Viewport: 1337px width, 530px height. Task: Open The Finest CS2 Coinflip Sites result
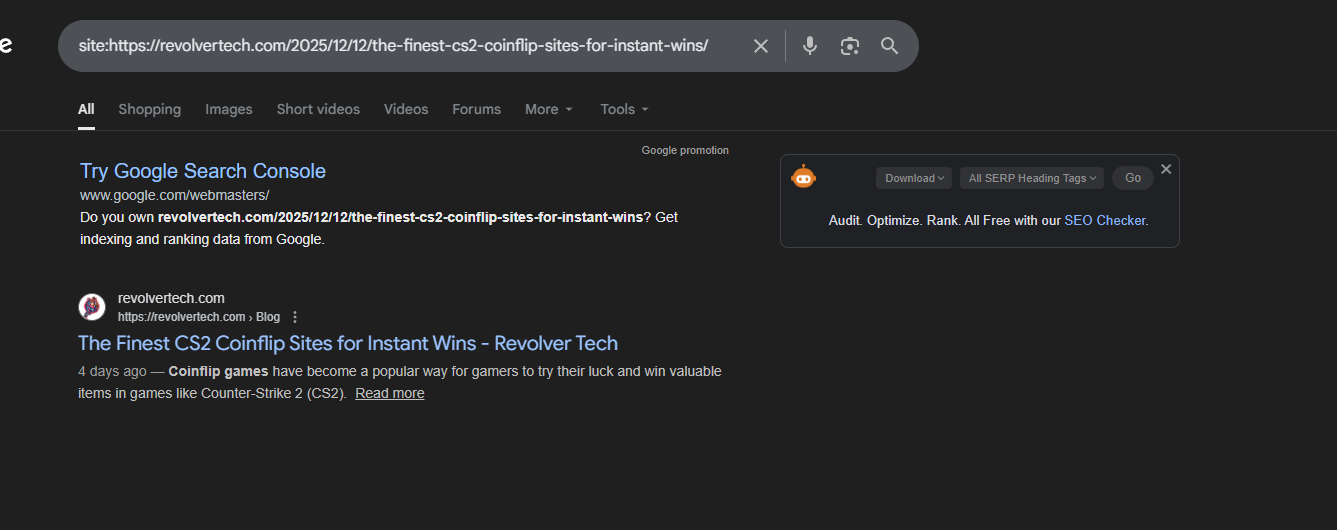point(348,343)
